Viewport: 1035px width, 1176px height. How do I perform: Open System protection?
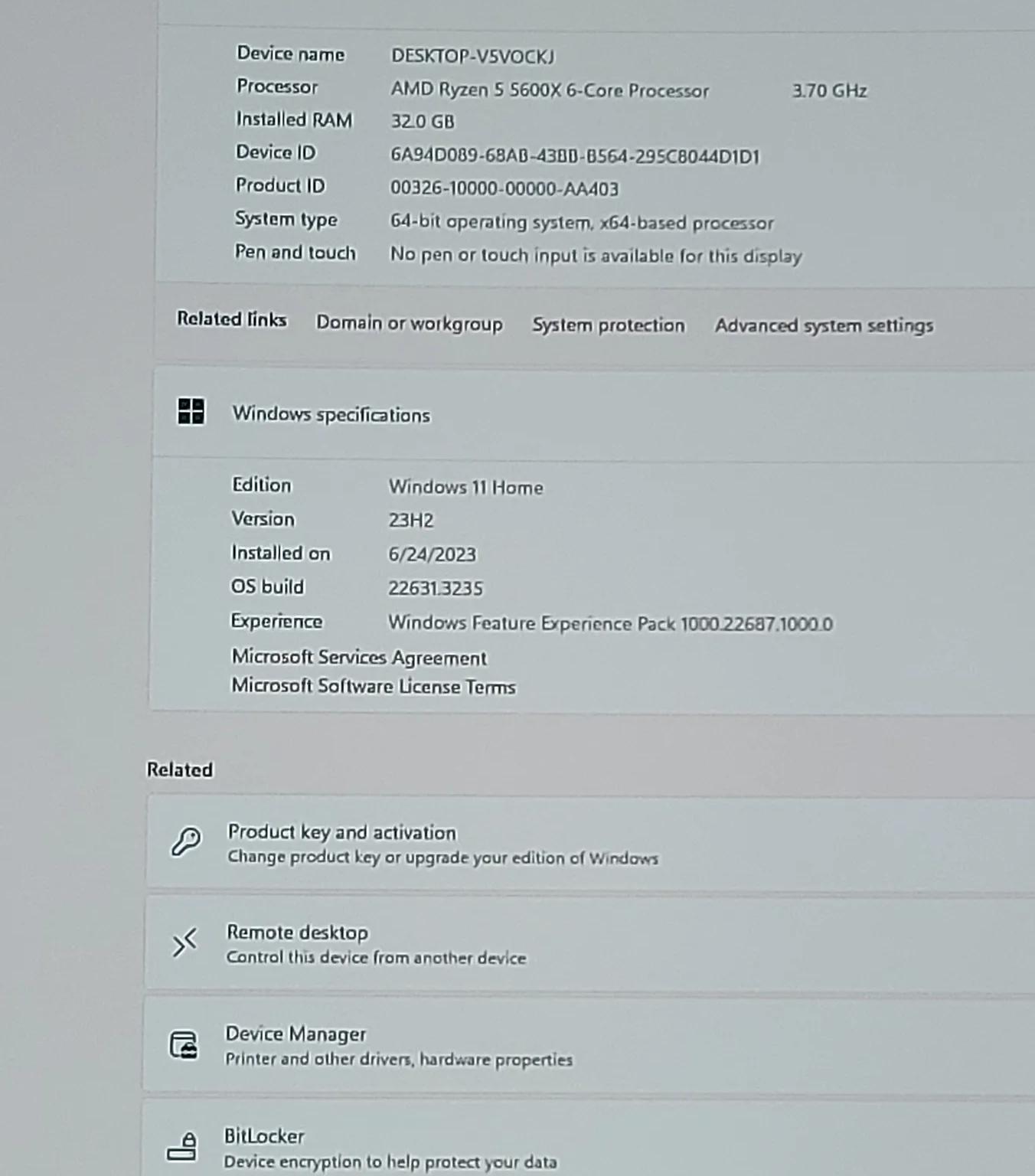point(609,325)
